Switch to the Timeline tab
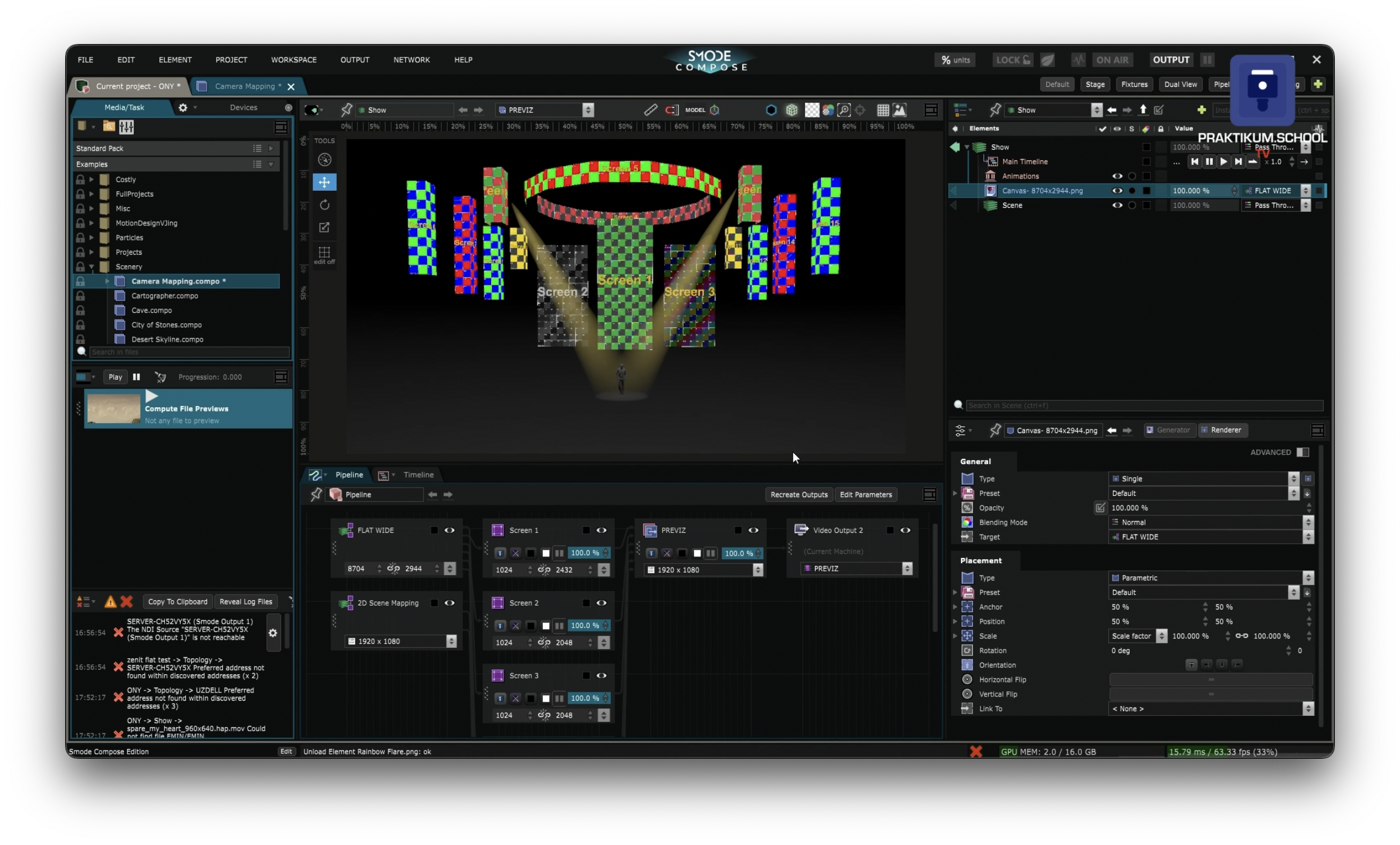The width and height of the screenshot is (1400, 845). coord(418,475)
